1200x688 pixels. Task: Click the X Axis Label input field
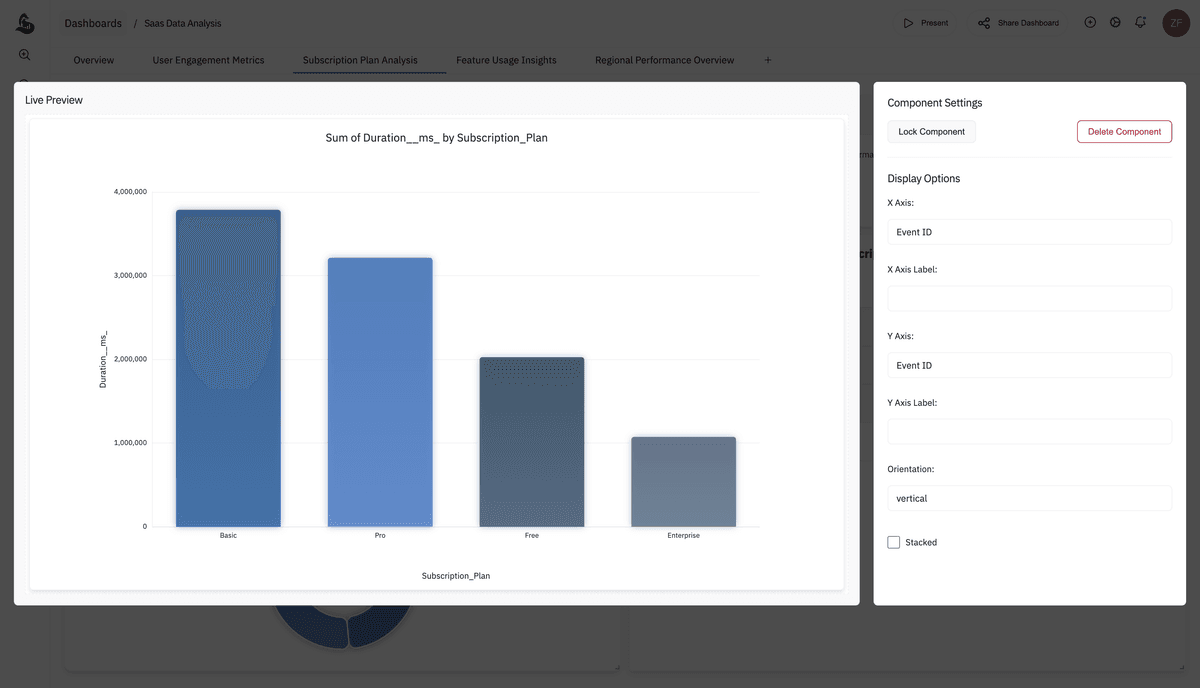1029,298
